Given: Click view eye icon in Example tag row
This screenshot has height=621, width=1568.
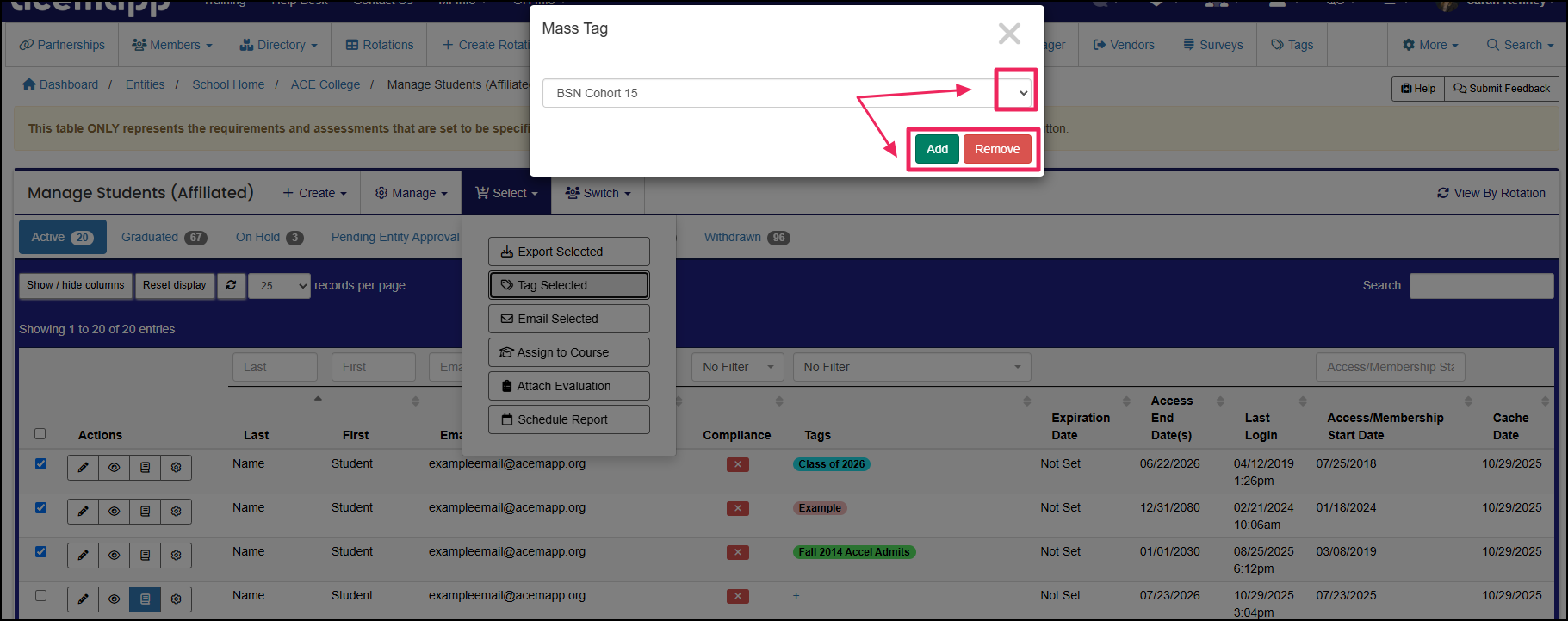Looking at the screenshot, I should (114, 512).
